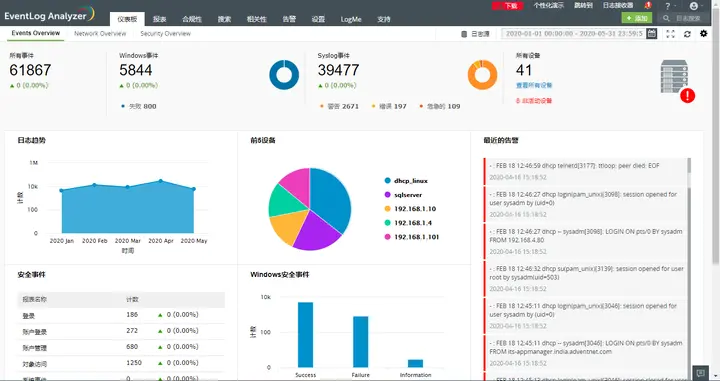Expand the help question mark dropdown
Viewport: 720px width, 381px height.
point(669,6)
